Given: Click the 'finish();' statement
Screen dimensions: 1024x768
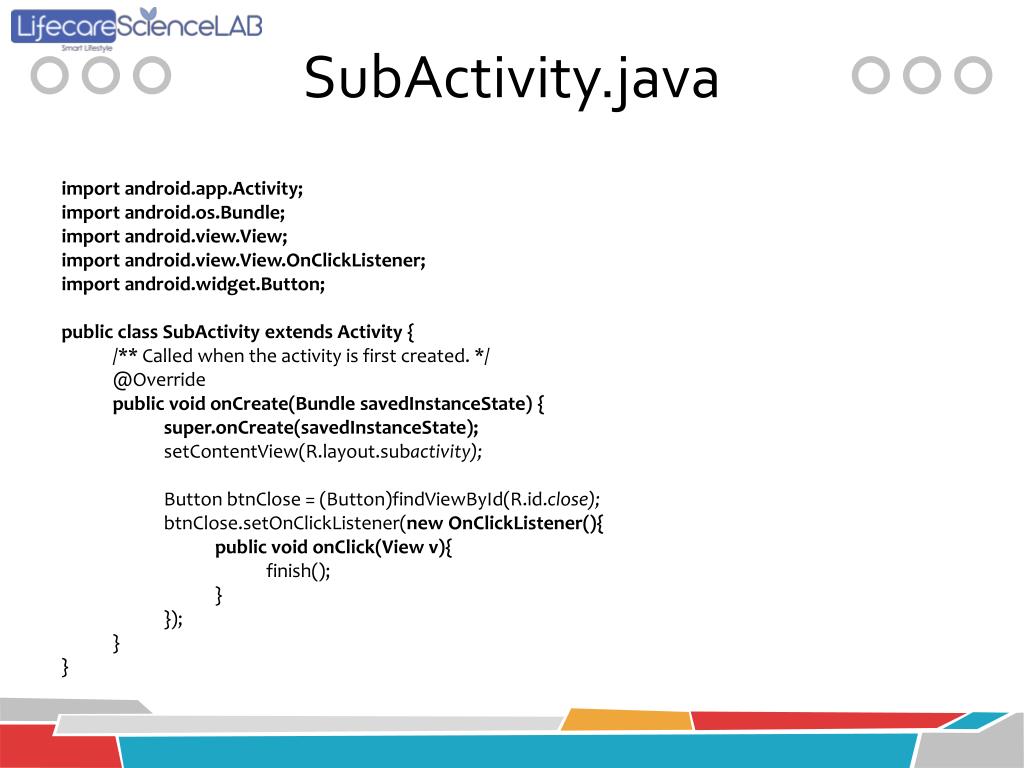Looking at the screenshot, I should click(298, 571).
